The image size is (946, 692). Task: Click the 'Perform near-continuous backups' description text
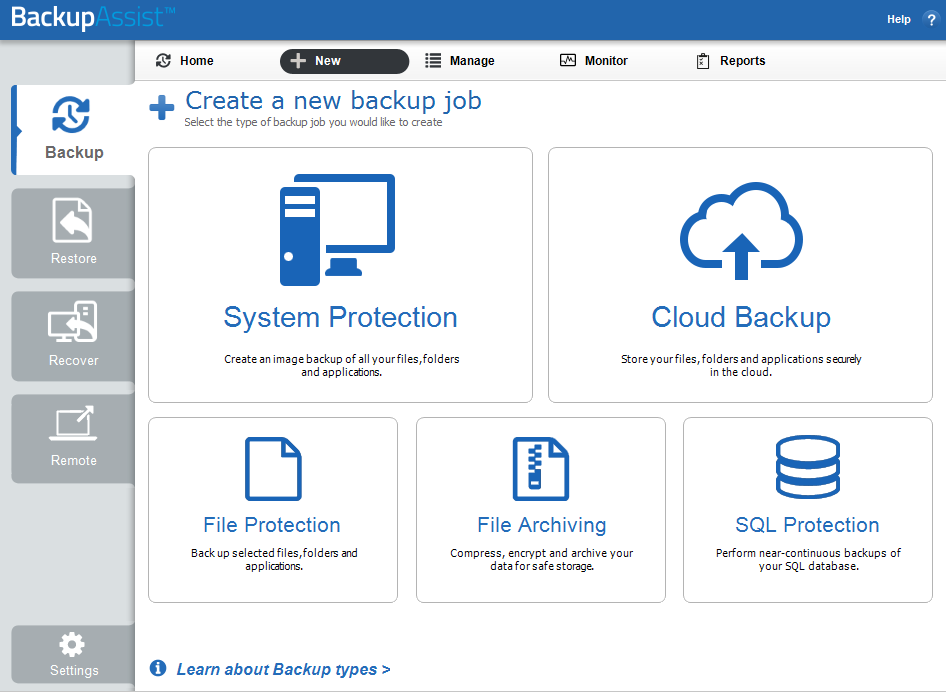808,559
